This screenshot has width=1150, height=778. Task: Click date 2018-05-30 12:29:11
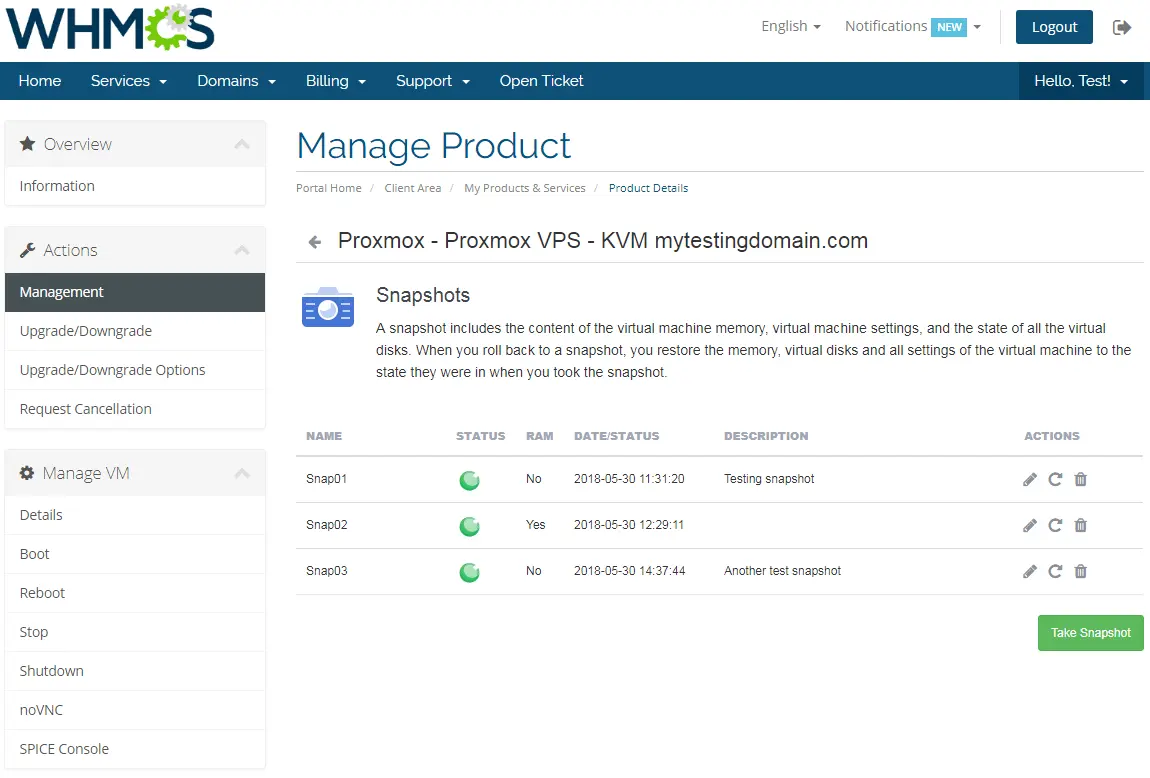click(629, 525)
